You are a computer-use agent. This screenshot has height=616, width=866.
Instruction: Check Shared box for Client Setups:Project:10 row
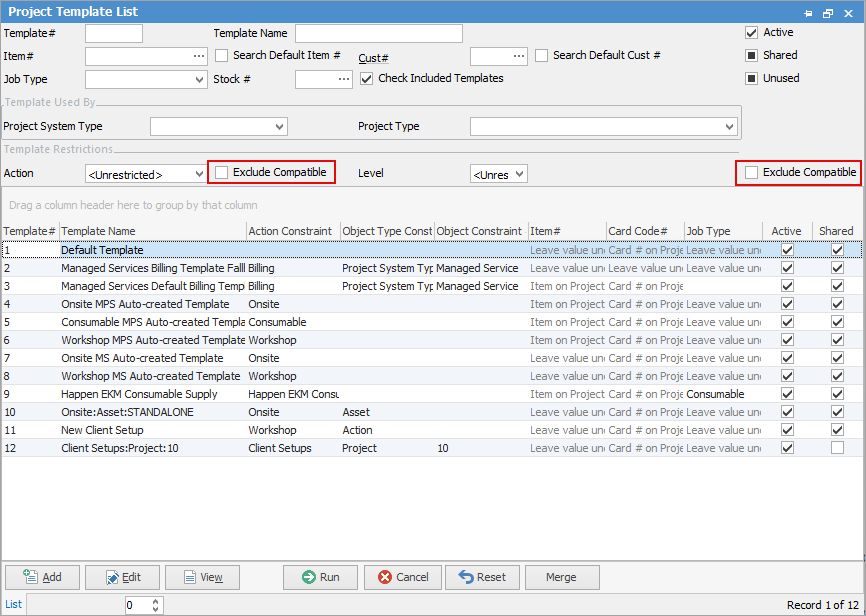coord(837,447)
